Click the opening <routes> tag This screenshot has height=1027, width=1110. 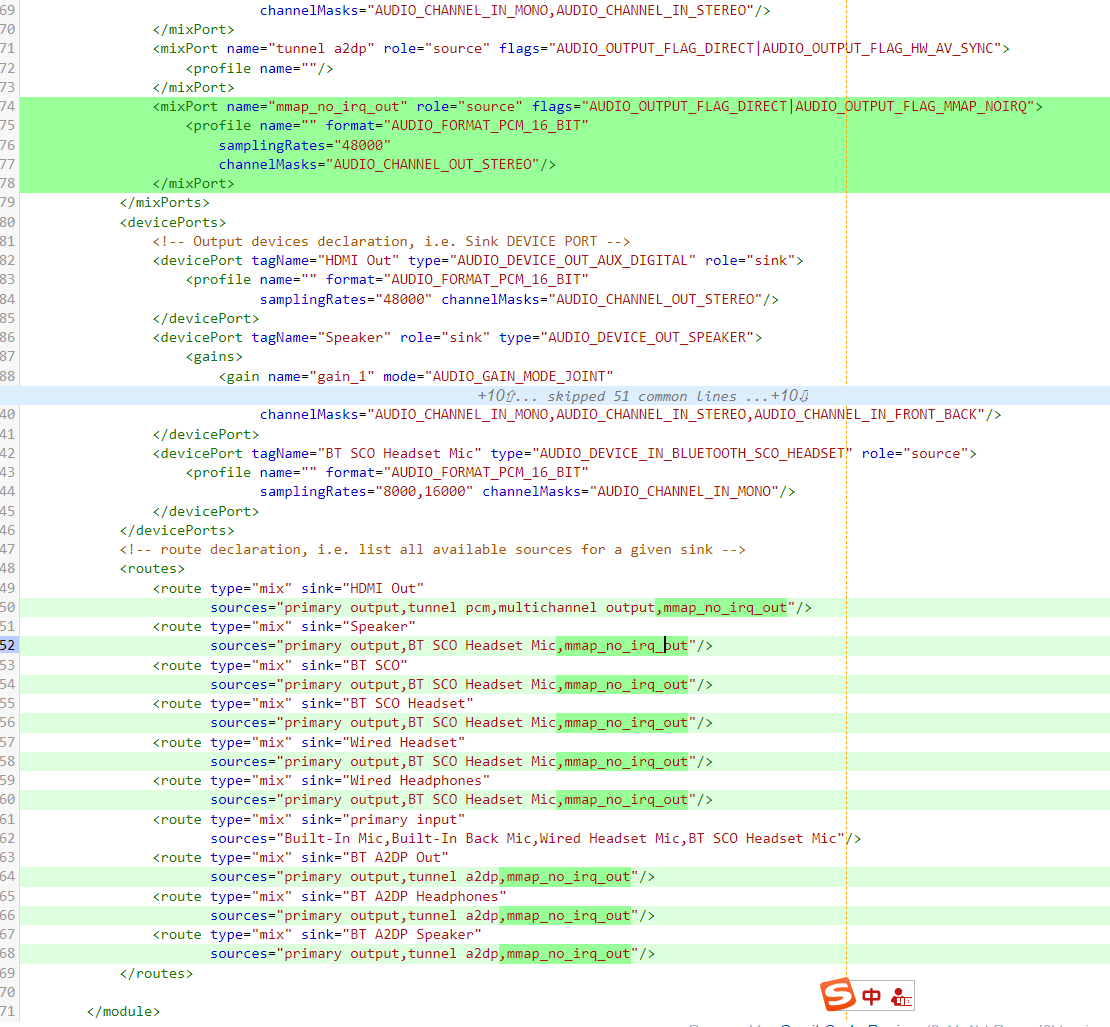pyautogui.click(x=152, y=568)
